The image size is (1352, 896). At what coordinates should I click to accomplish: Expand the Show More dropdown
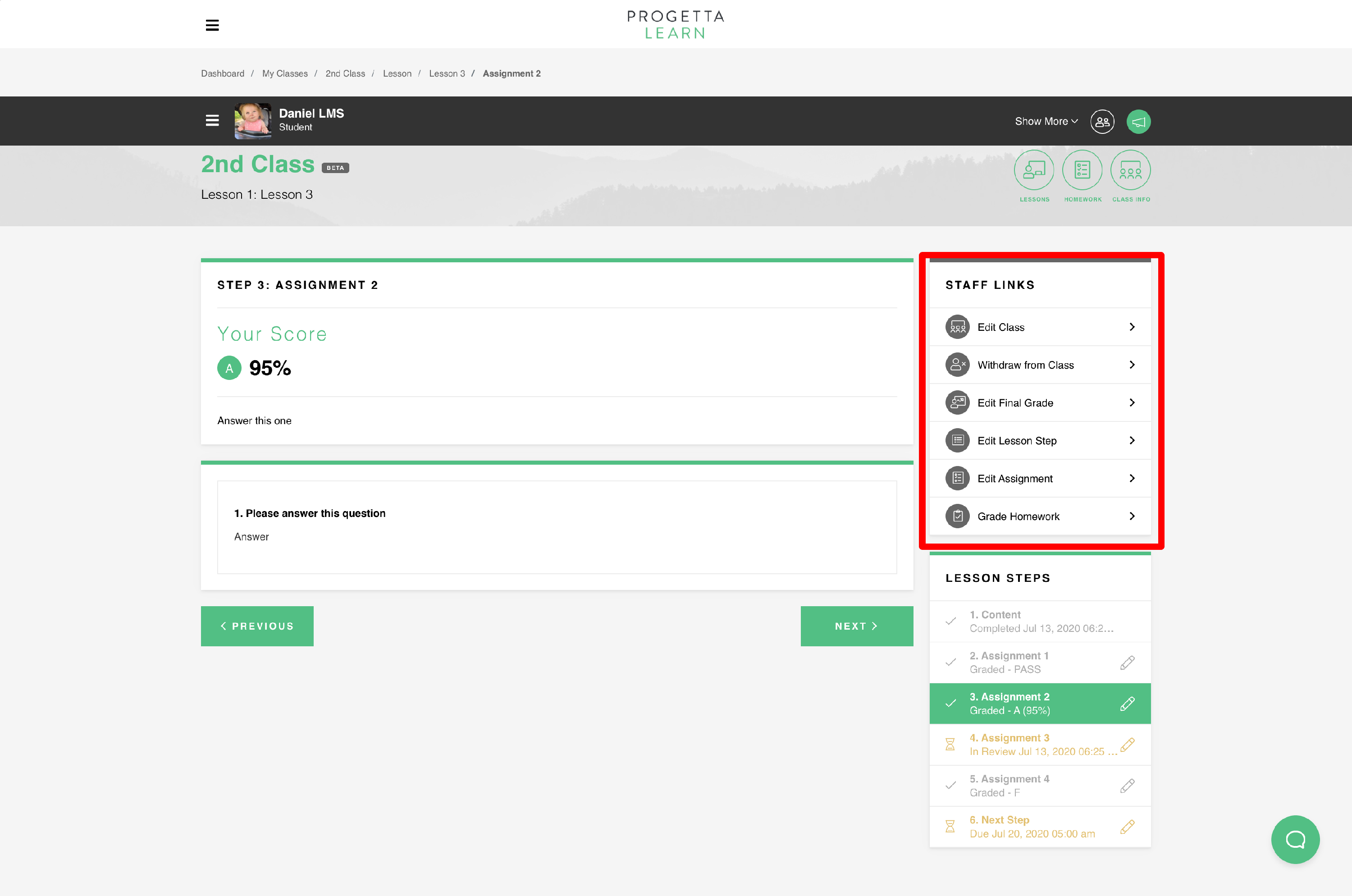click(x=1046, y=121)
